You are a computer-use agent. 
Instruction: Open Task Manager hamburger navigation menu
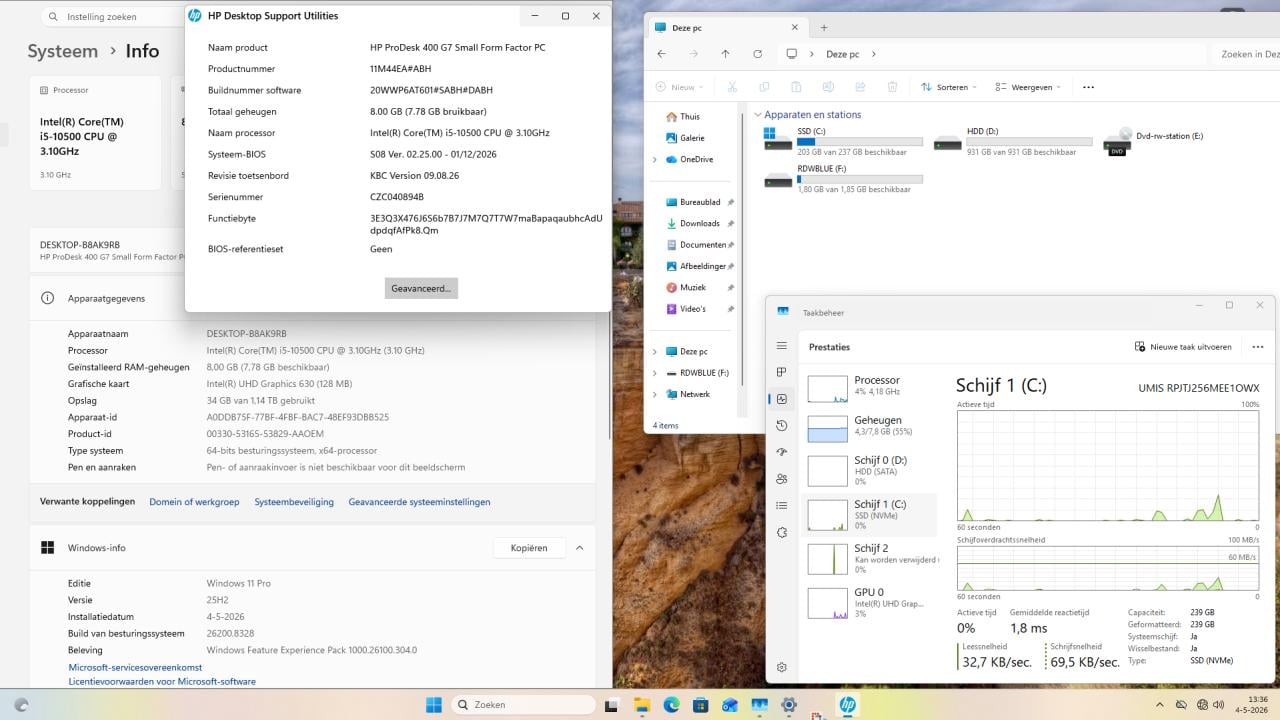tap(782, 346)
